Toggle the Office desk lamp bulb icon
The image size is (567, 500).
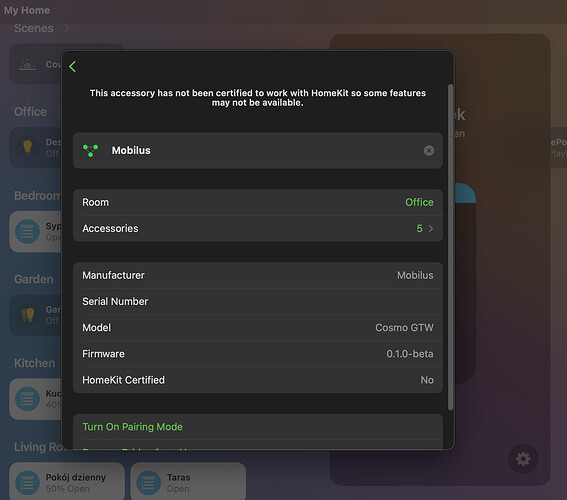tap(27, 148)
